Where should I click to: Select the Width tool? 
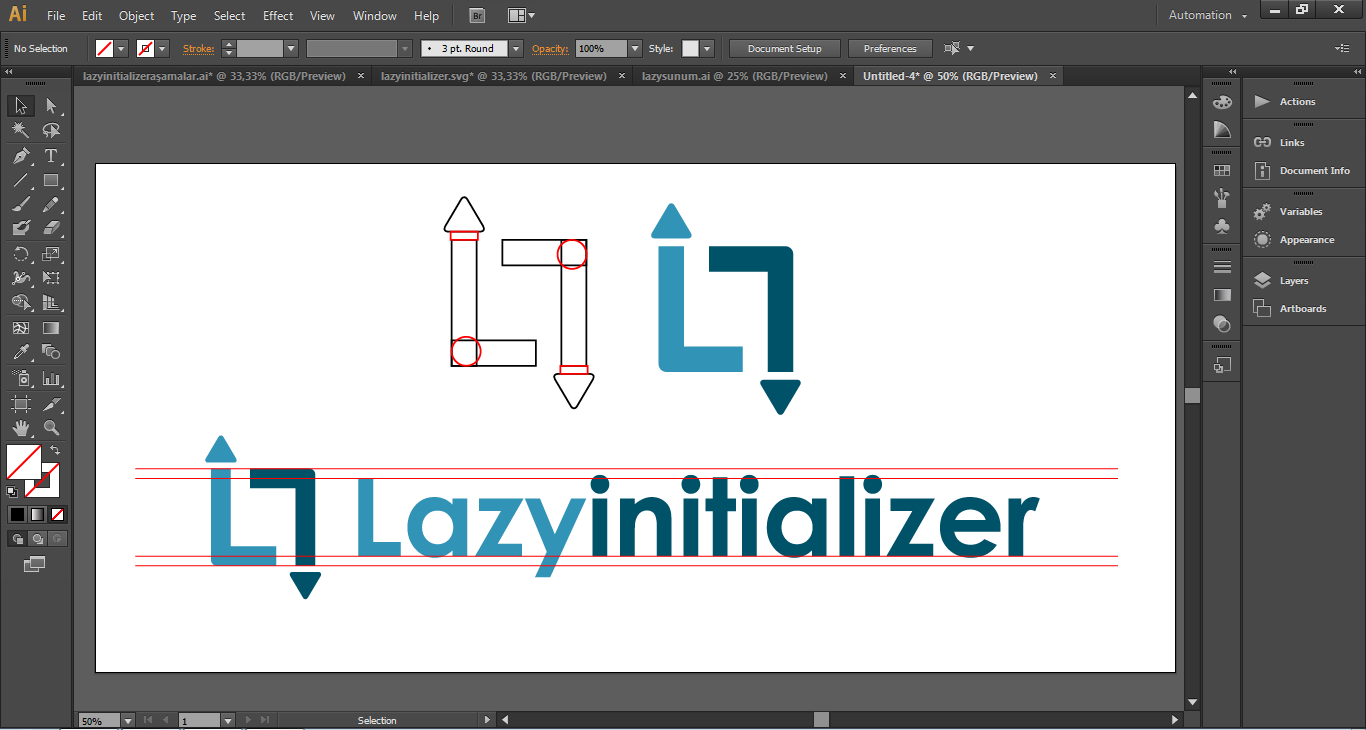point(20,278)
